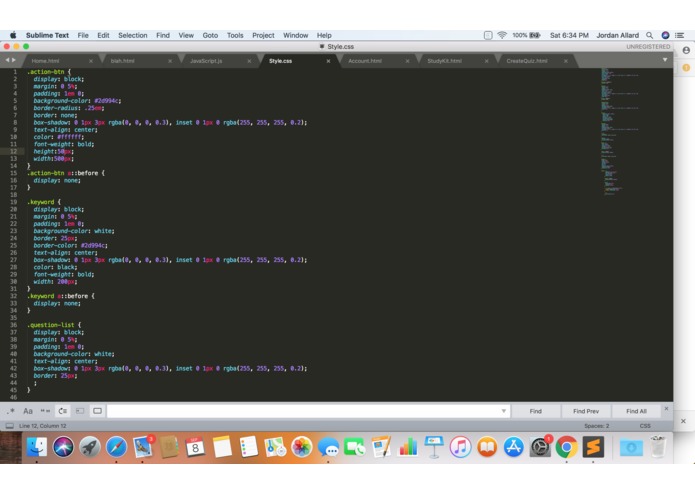Viewport: 695px width, 494px height.
Task: Open Google Chrome from the dock
Action: (566, 447)
